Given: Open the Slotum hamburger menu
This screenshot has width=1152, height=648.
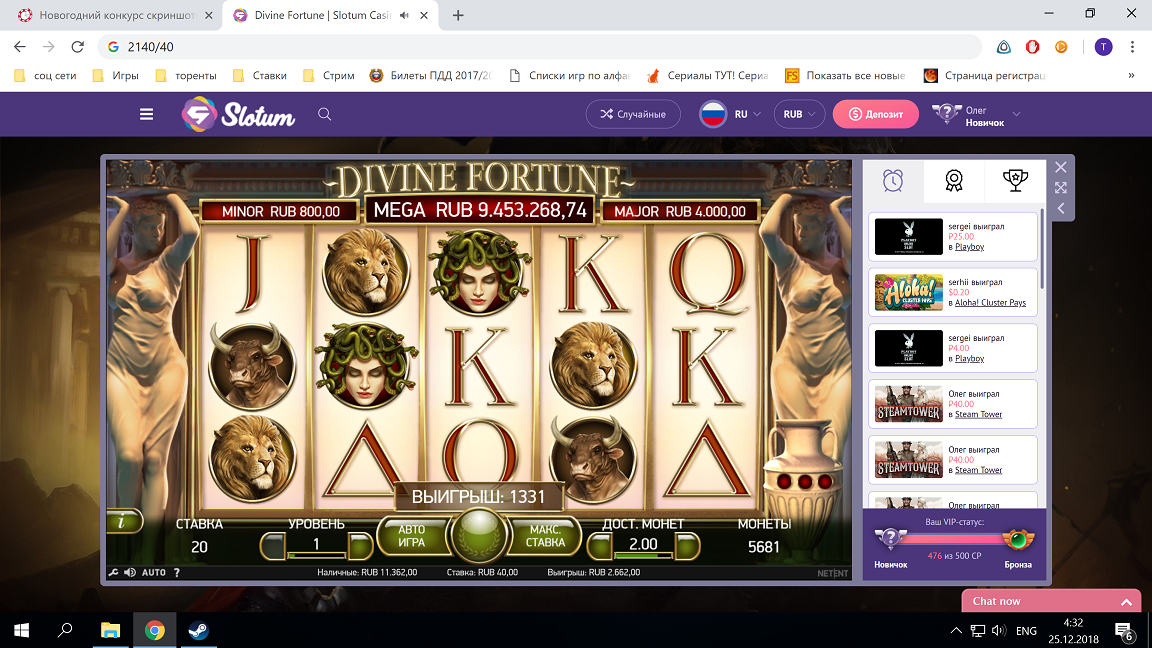Looking at the screenshot, I should point(146,114).
